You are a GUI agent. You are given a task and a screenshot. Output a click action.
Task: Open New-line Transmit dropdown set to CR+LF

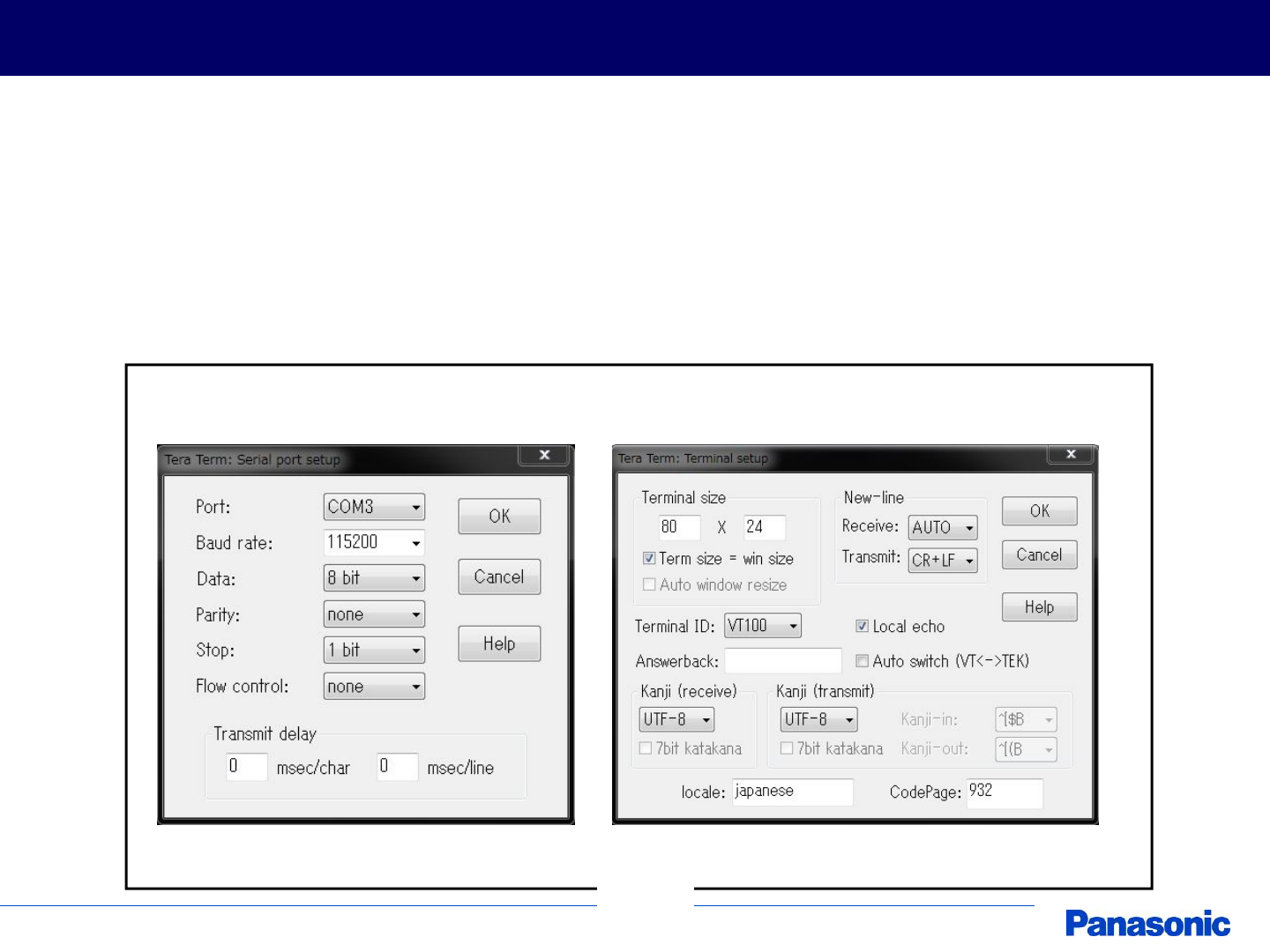coord(943,560)
